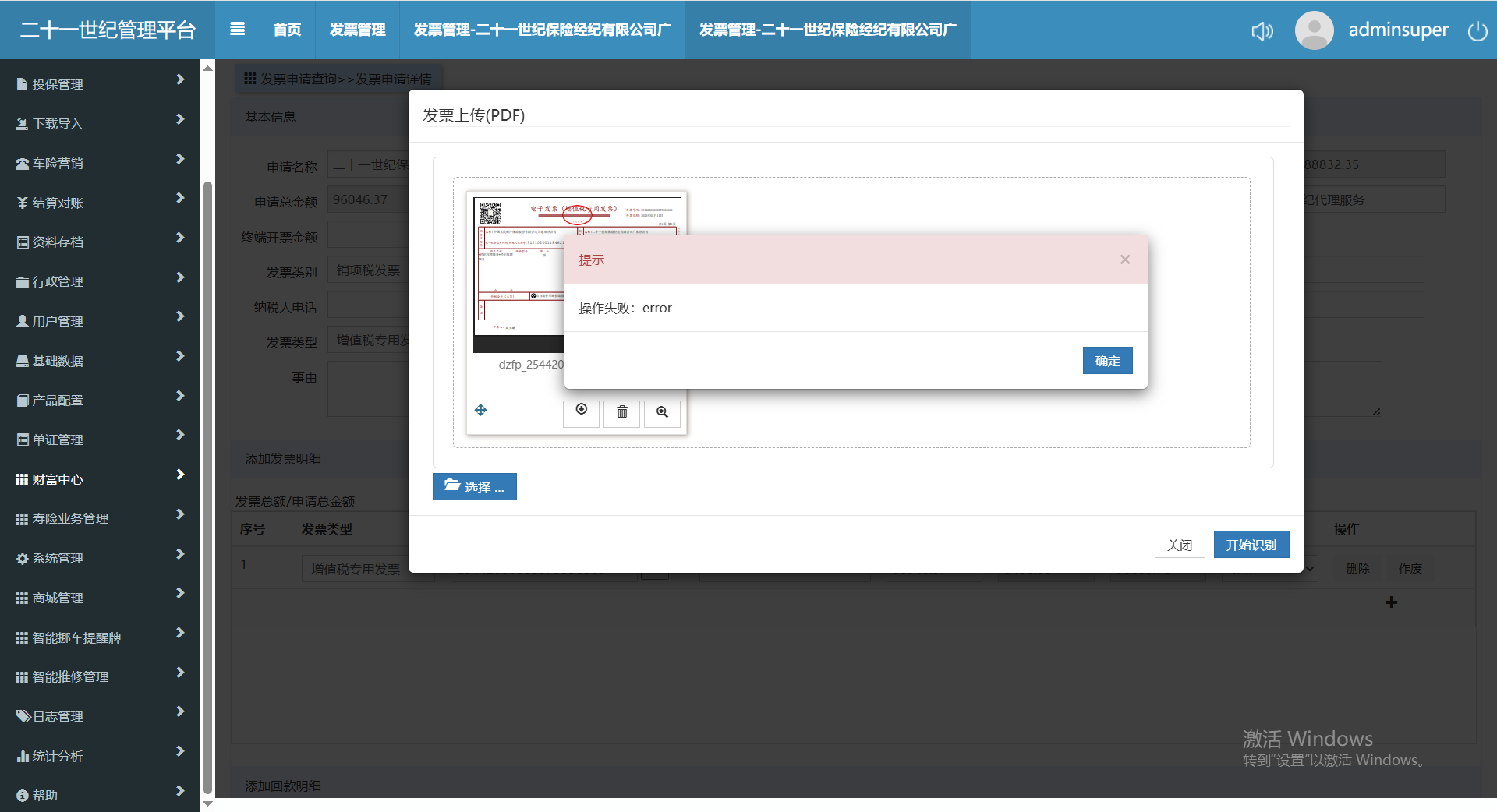Image resolution: width=1497 pixels, height=812 pixels.
Task: Close the 提示 error dialog with X
Action: coord(1124,259)
